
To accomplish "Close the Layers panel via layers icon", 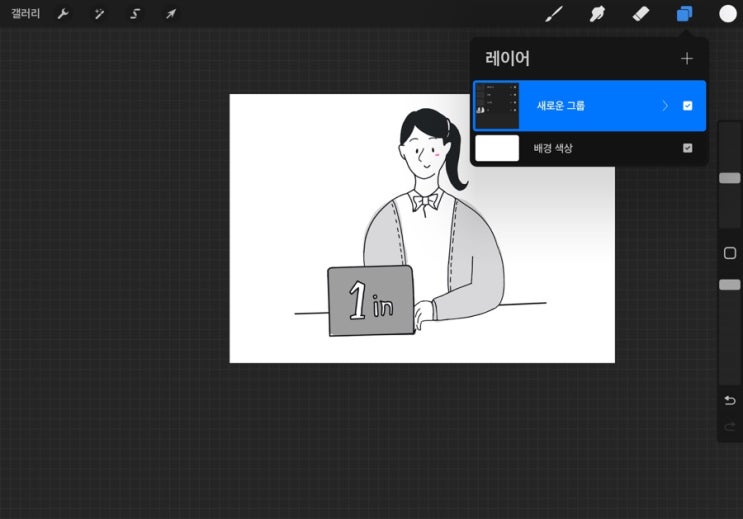I will [684, 14].
